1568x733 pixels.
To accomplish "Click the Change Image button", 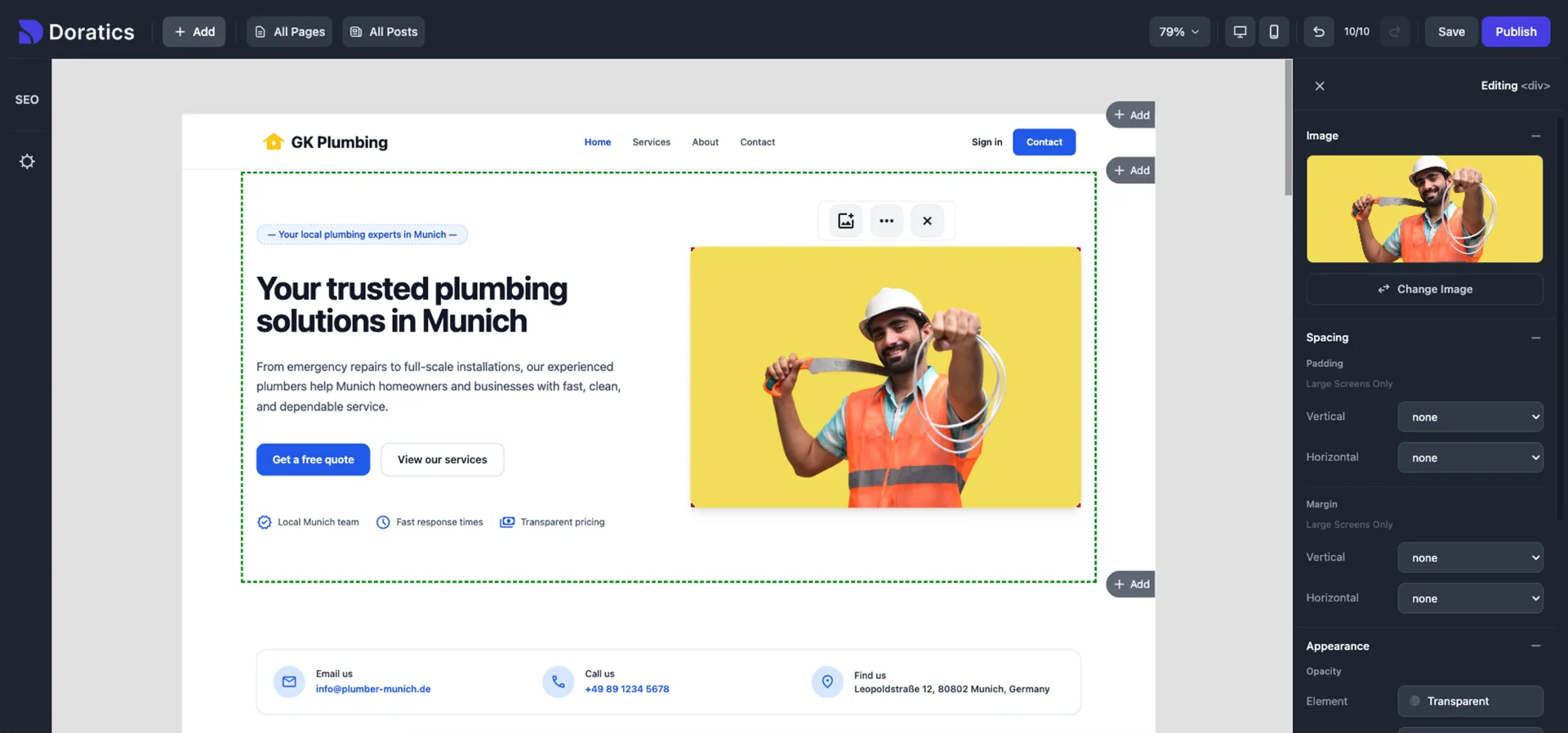I will click(1424, 289).
